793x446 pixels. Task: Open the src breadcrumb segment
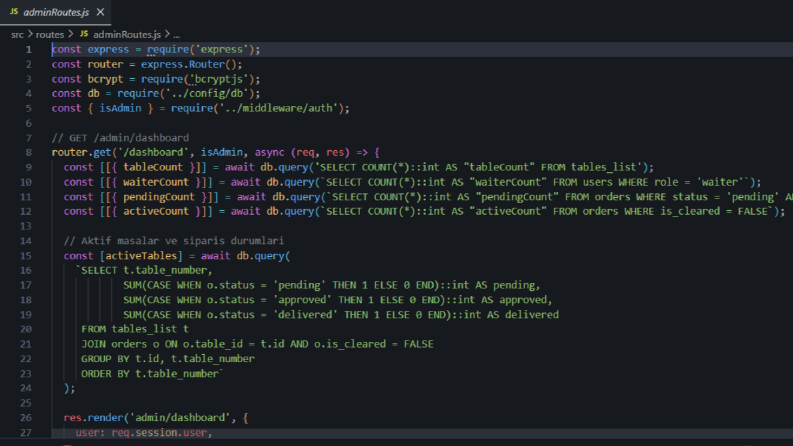(x=17, y=34)
